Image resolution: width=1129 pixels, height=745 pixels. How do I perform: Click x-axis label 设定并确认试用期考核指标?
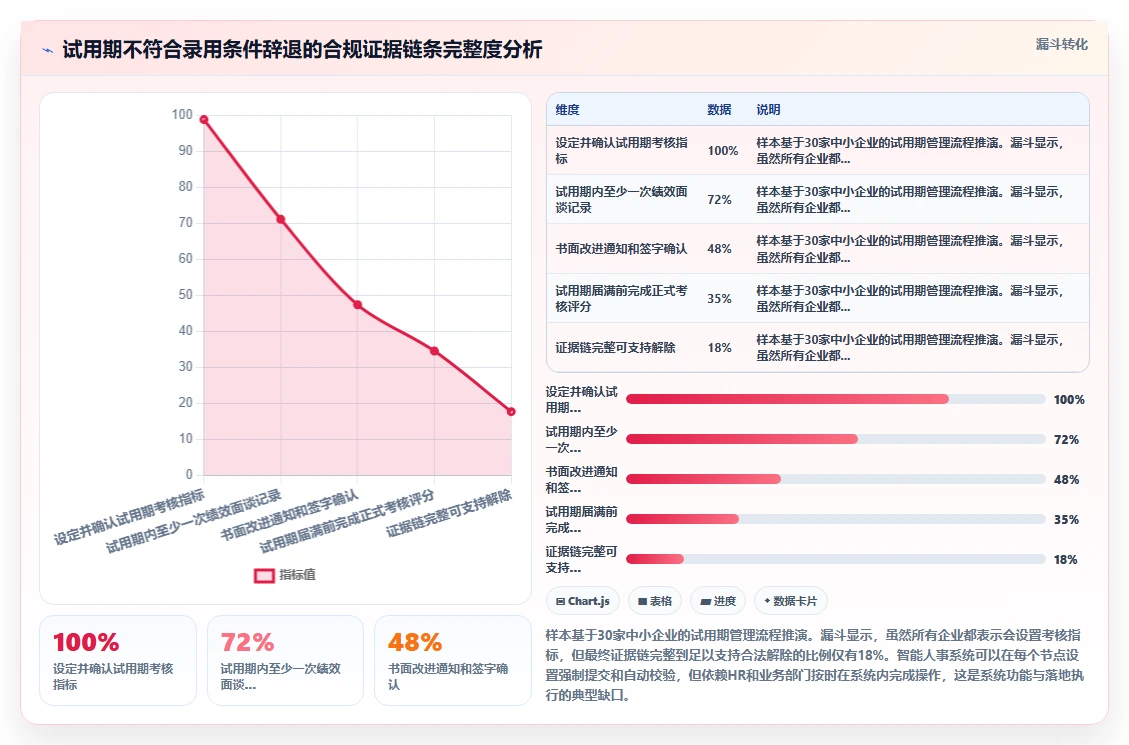tap(130, 517)
